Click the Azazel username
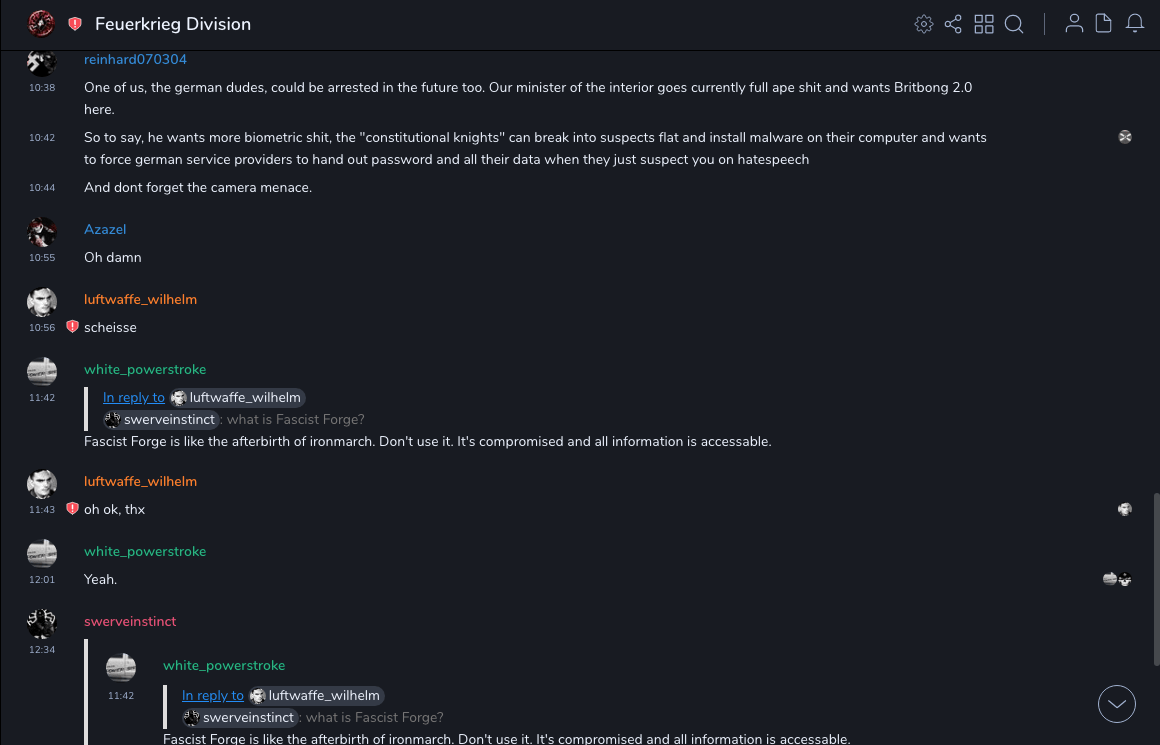Viewport: 1160px width, 745px height. point(105,230)
